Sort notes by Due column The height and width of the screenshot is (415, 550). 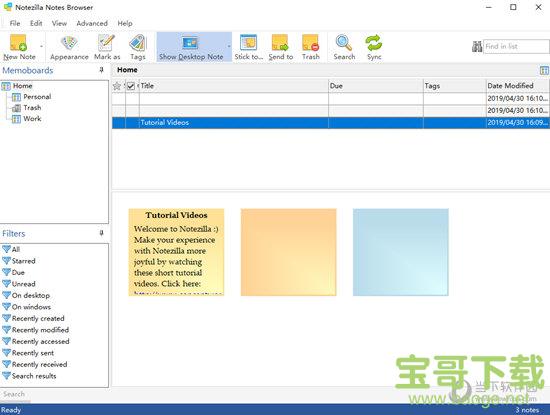tap(376, 86)
